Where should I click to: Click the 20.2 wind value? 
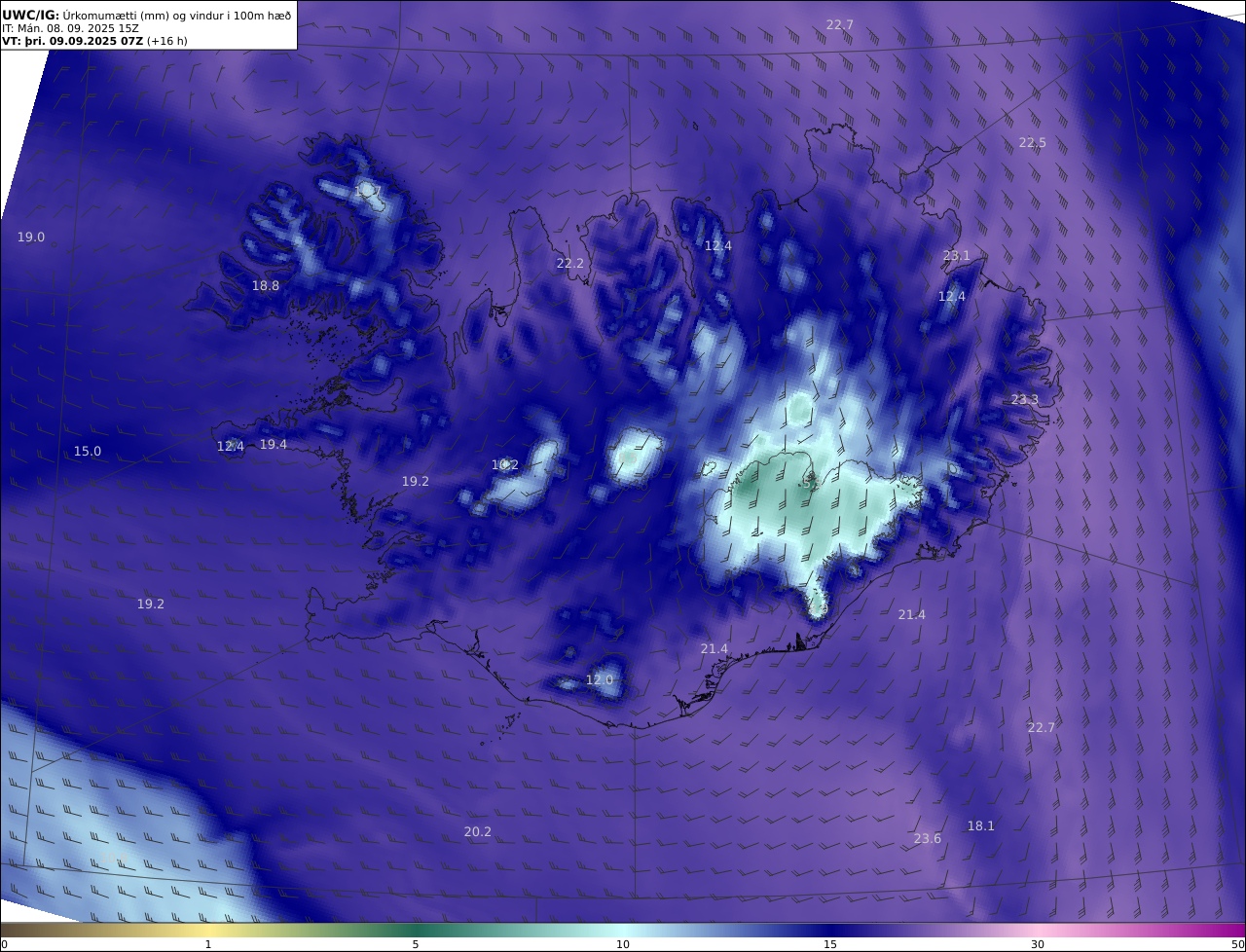click(478, 832)
